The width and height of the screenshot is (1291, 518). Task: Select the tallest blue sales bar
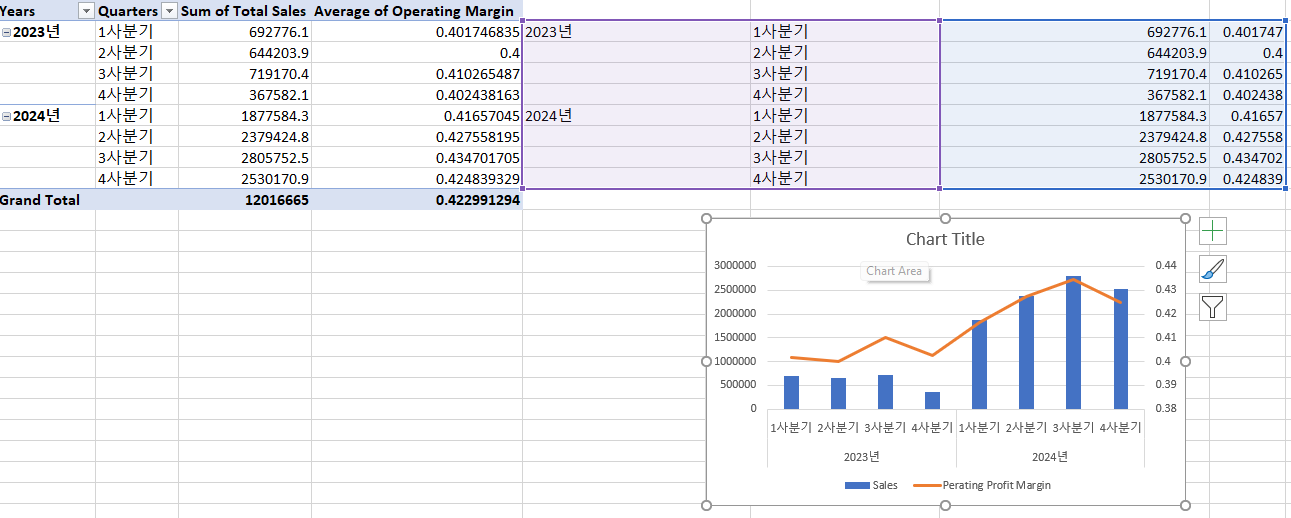[1073, 342]
